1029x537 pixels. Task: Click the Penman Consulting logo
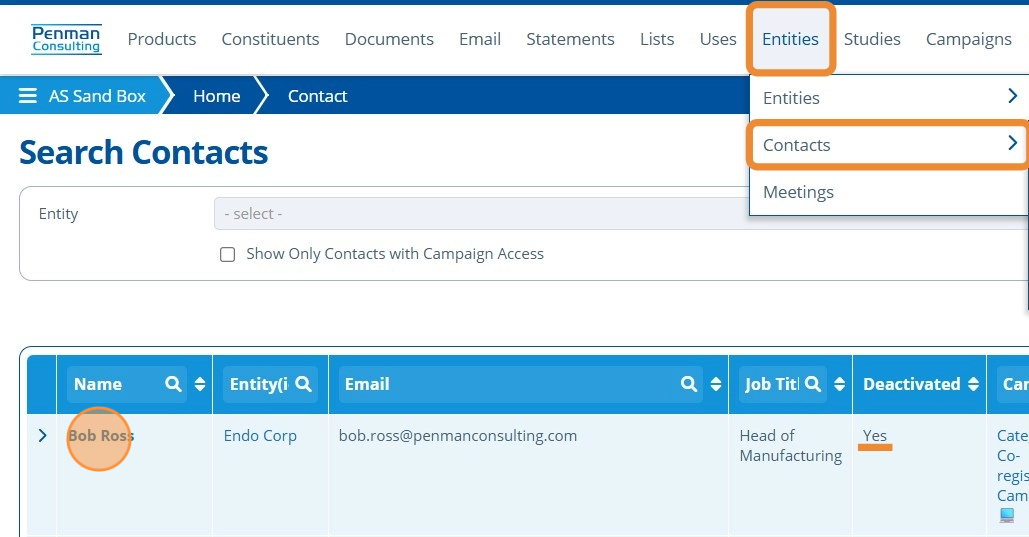pyautogui.click(x=66, y=39)
